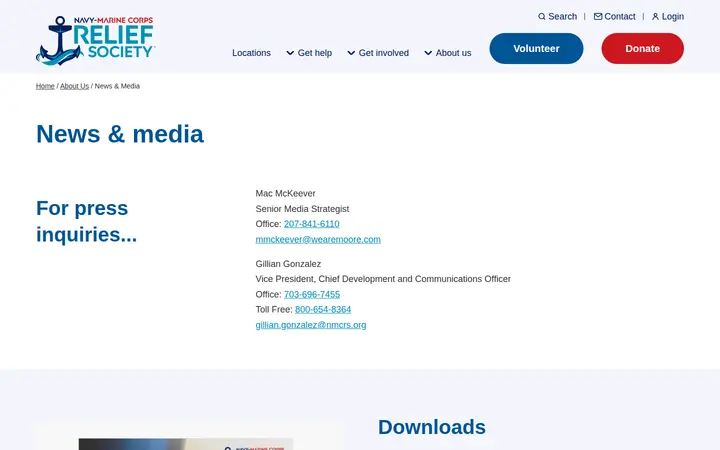This screenshot has height=450, width=720.
Task: Click Vice President, Chief Development title text
Action: coord(383,279)
